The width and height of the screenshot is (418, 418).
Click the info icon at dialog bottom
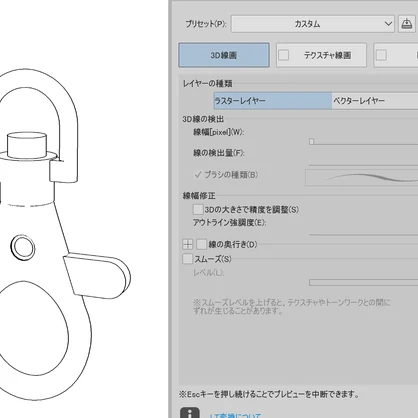pyautogui.click(x=190, y=413)
